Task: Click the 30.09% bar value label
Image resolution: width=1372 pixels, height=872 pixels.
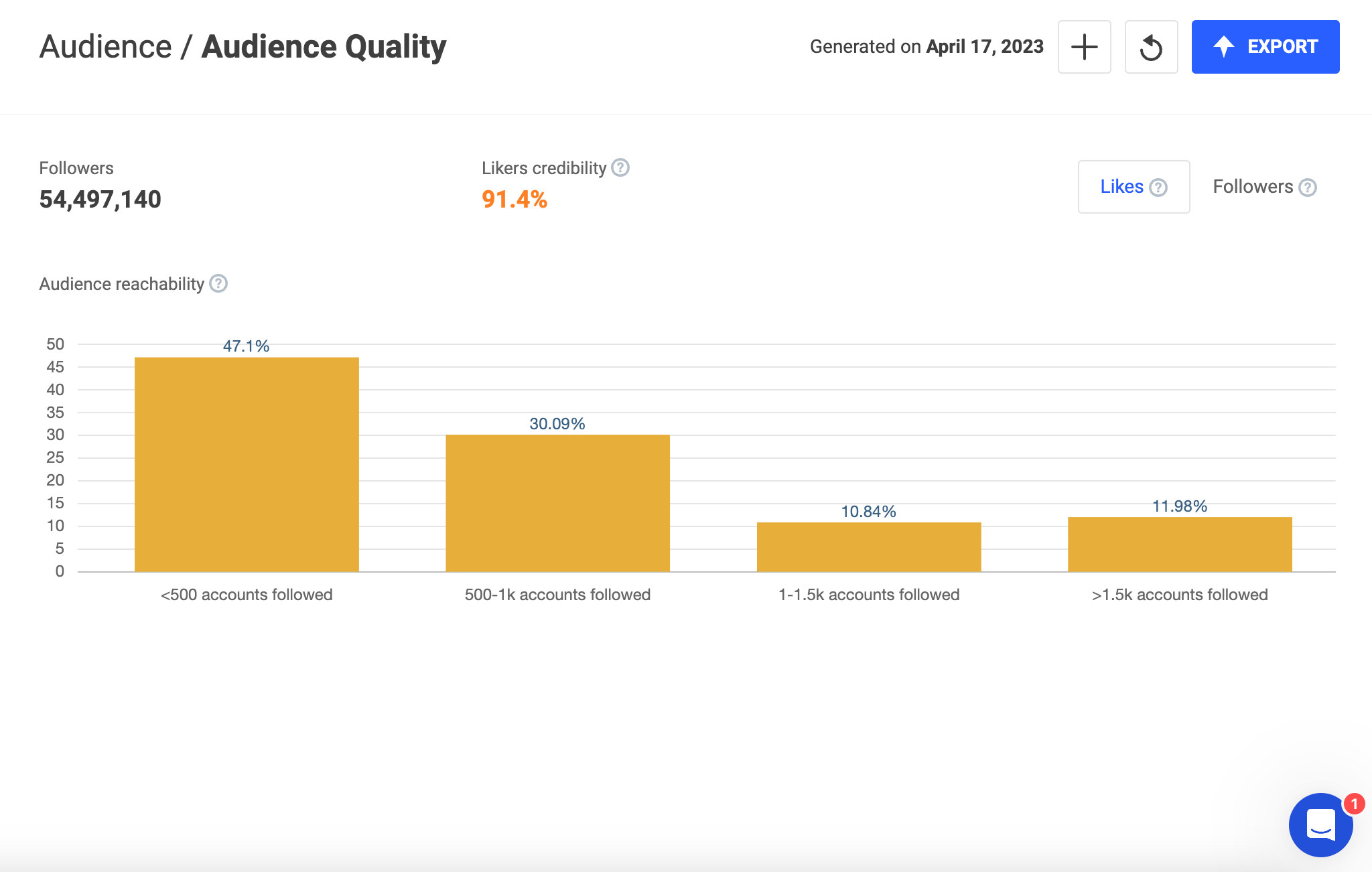Action: (557, 424)
